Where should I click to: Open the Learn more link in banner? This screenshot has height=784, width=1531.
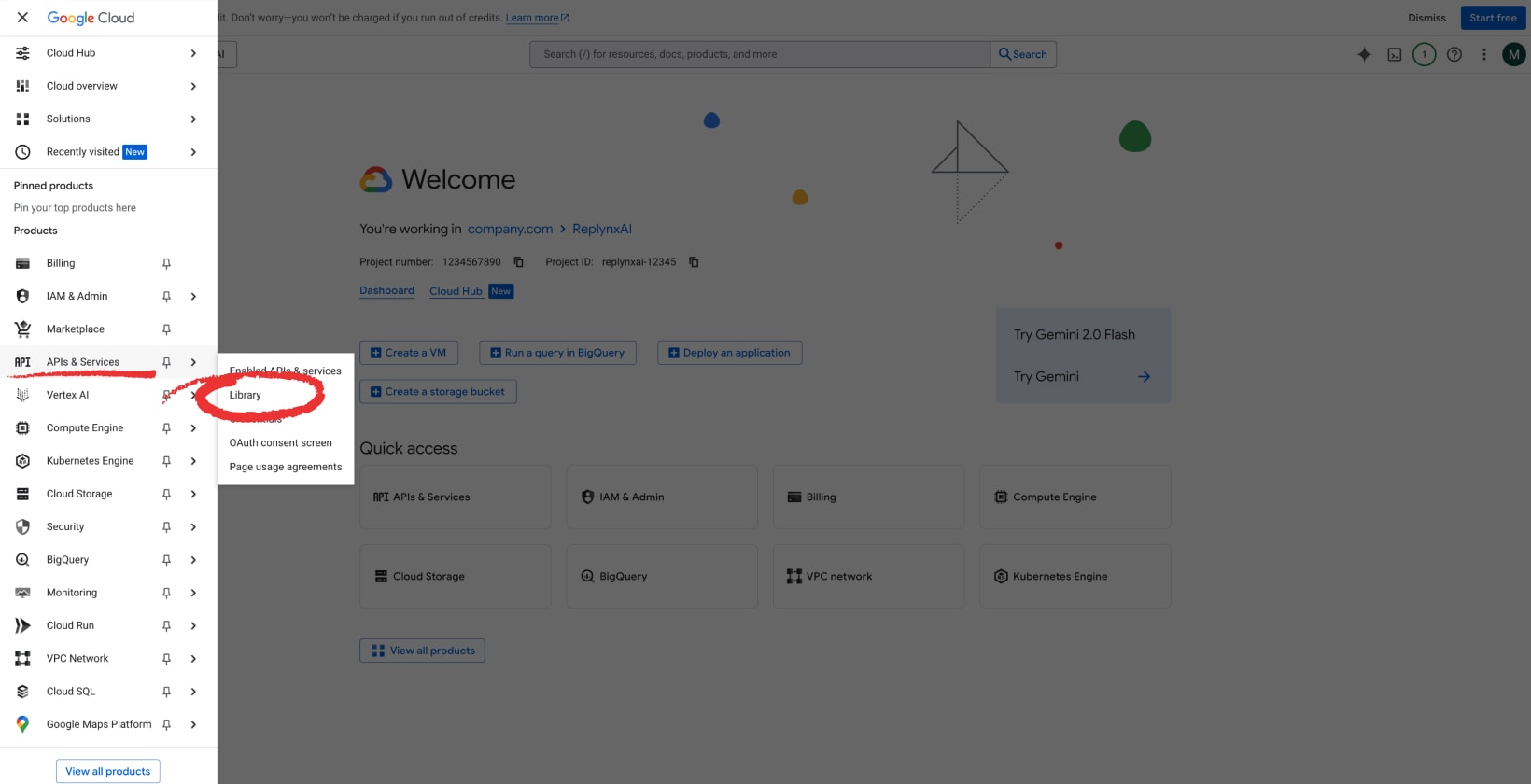pyautogui.click(x=537, y=18)
